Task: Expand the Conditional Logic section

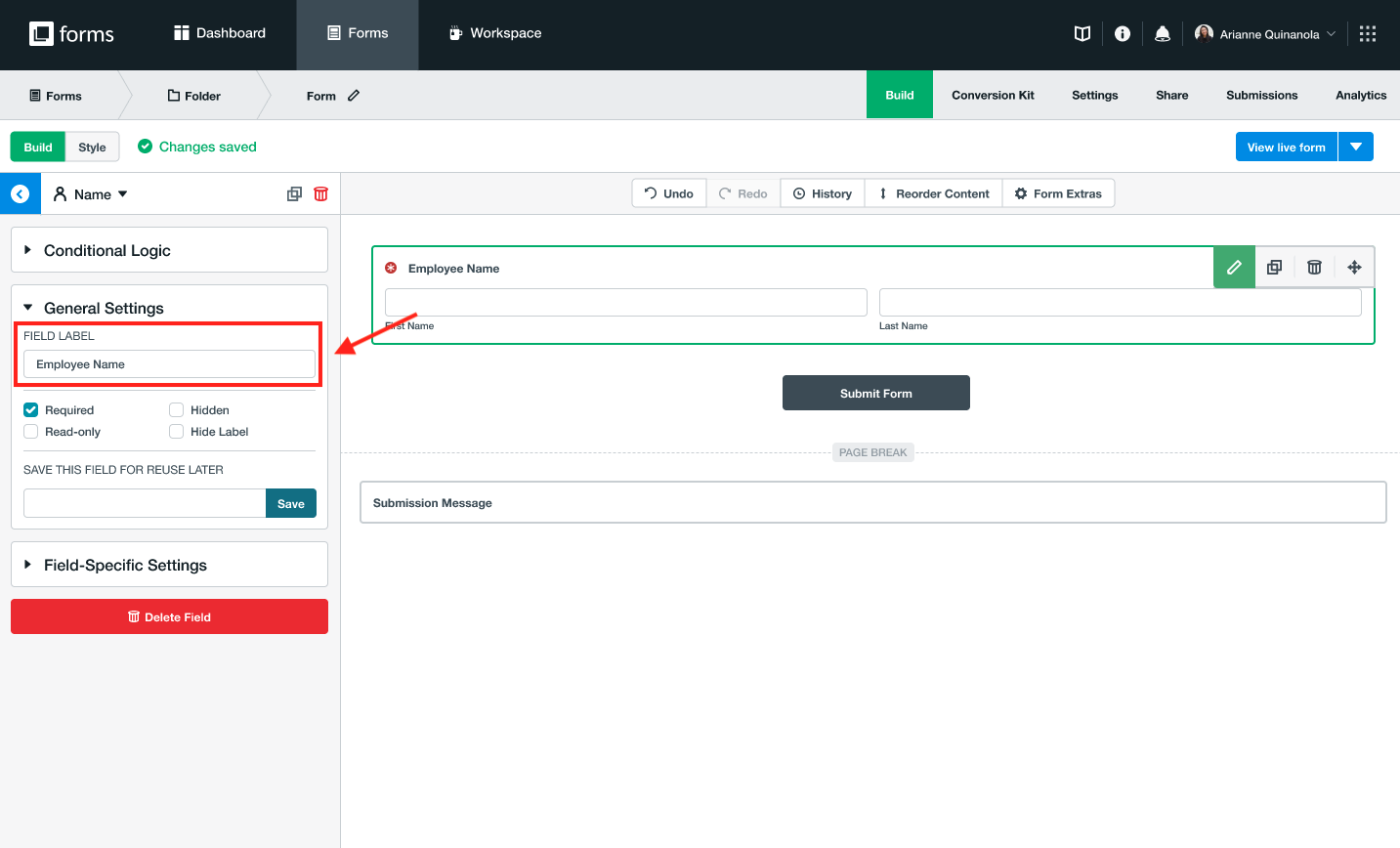Action: pyautogui.click(x=107, y=251)
